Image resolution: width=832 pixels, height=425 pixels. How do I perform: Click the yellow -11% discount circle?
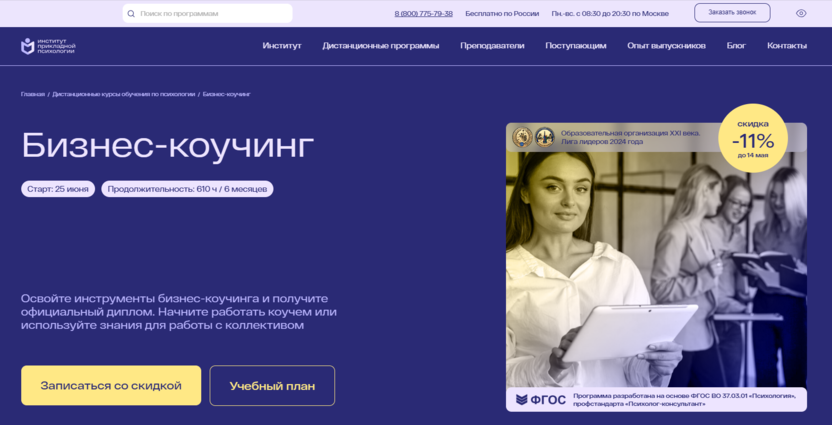[752, 138]
